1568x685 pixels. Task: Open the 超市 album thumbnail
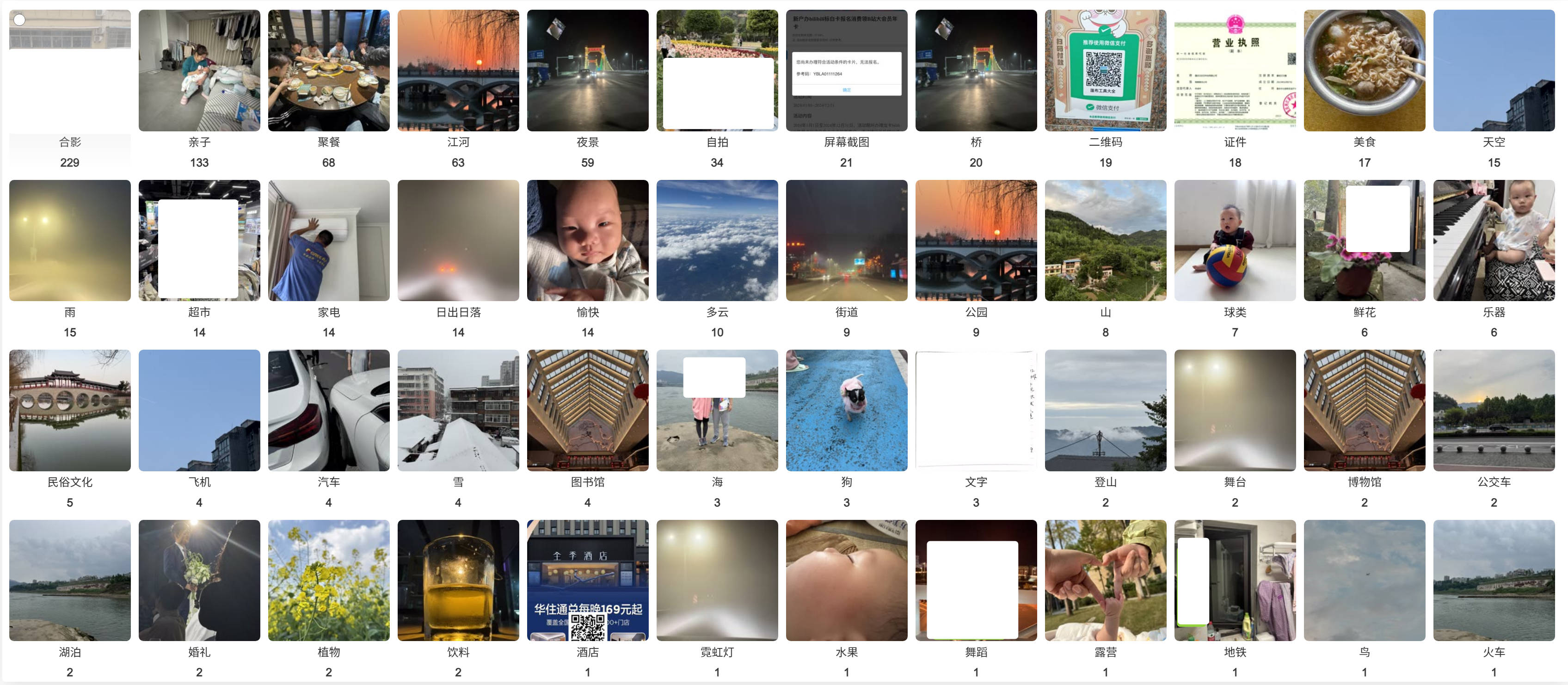tap(199, 240)
